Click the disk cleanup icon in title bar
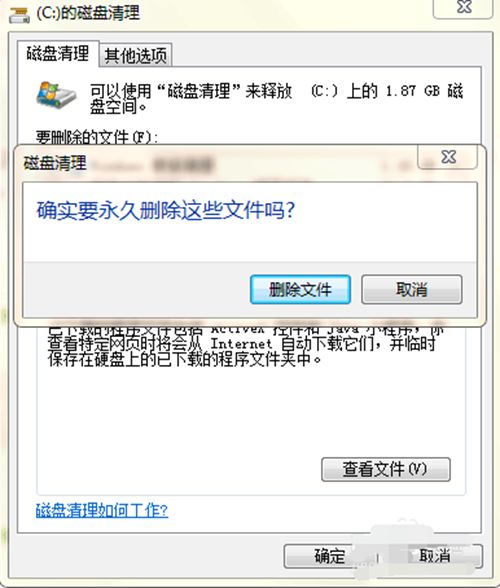This screenshot has height=588, width=500. 19,15
